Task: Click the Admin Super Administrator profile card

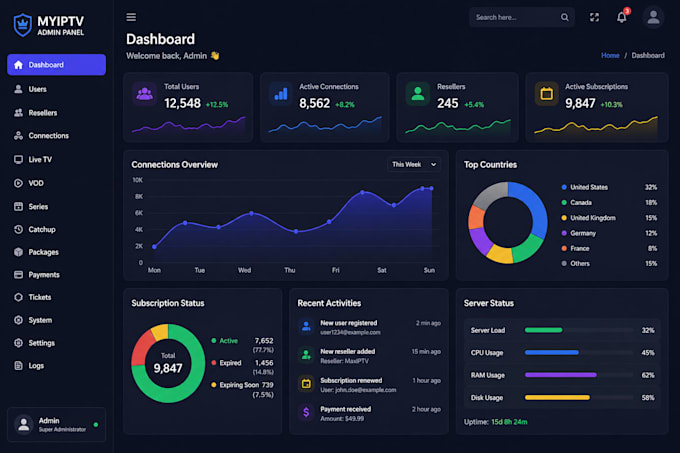Action: (x=56, y=424)
